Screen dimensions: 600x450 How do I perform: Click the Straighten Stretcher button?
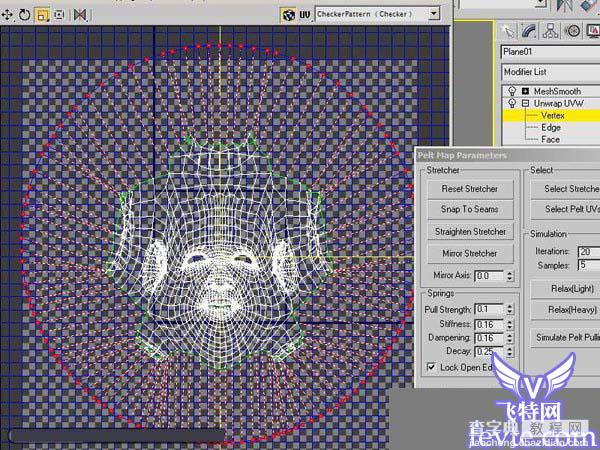point(470,232)
